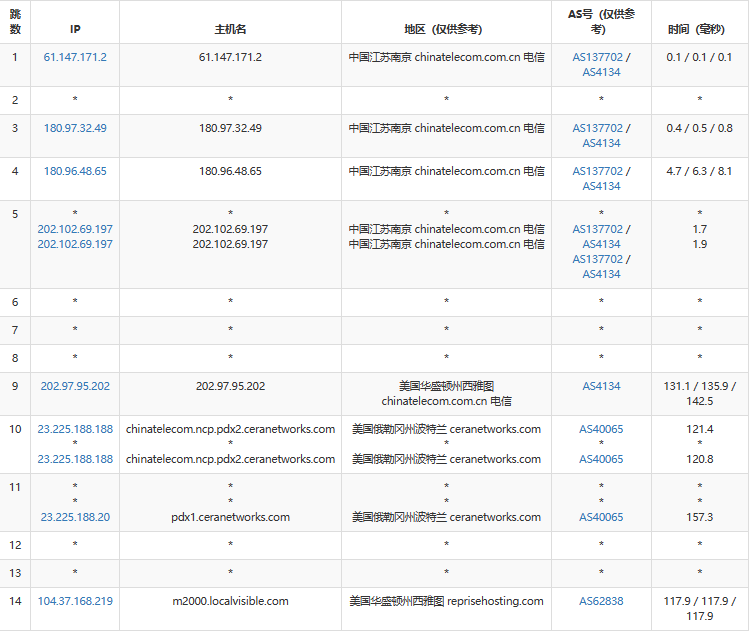Select hostname pdx1.ceranetworks.com
750x633 pixels.
coord(231,517)
